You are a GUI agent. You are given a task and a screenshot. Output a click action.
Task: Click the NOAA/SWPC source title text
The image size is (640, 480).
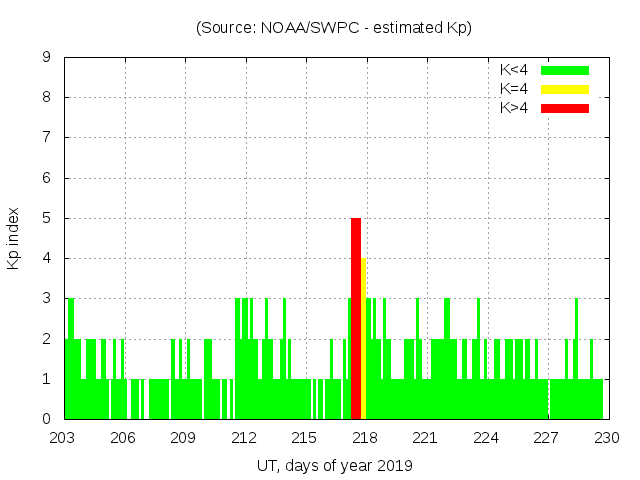(334, 28)
